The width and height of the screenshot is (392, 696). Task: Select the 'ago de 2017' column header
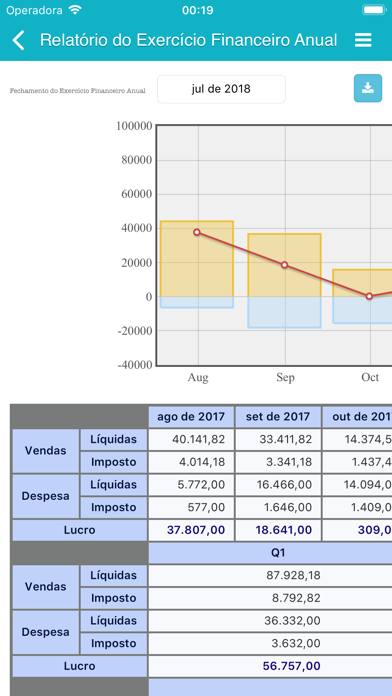(191, 417)
